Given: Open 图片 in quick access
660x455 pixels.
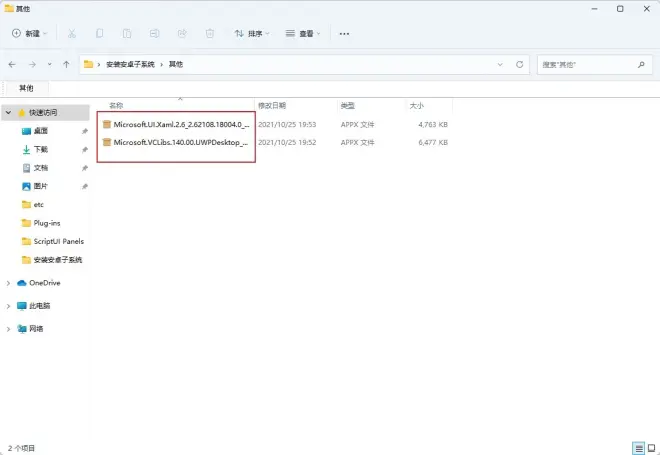Looking at the screenshot, I should 40,186.
